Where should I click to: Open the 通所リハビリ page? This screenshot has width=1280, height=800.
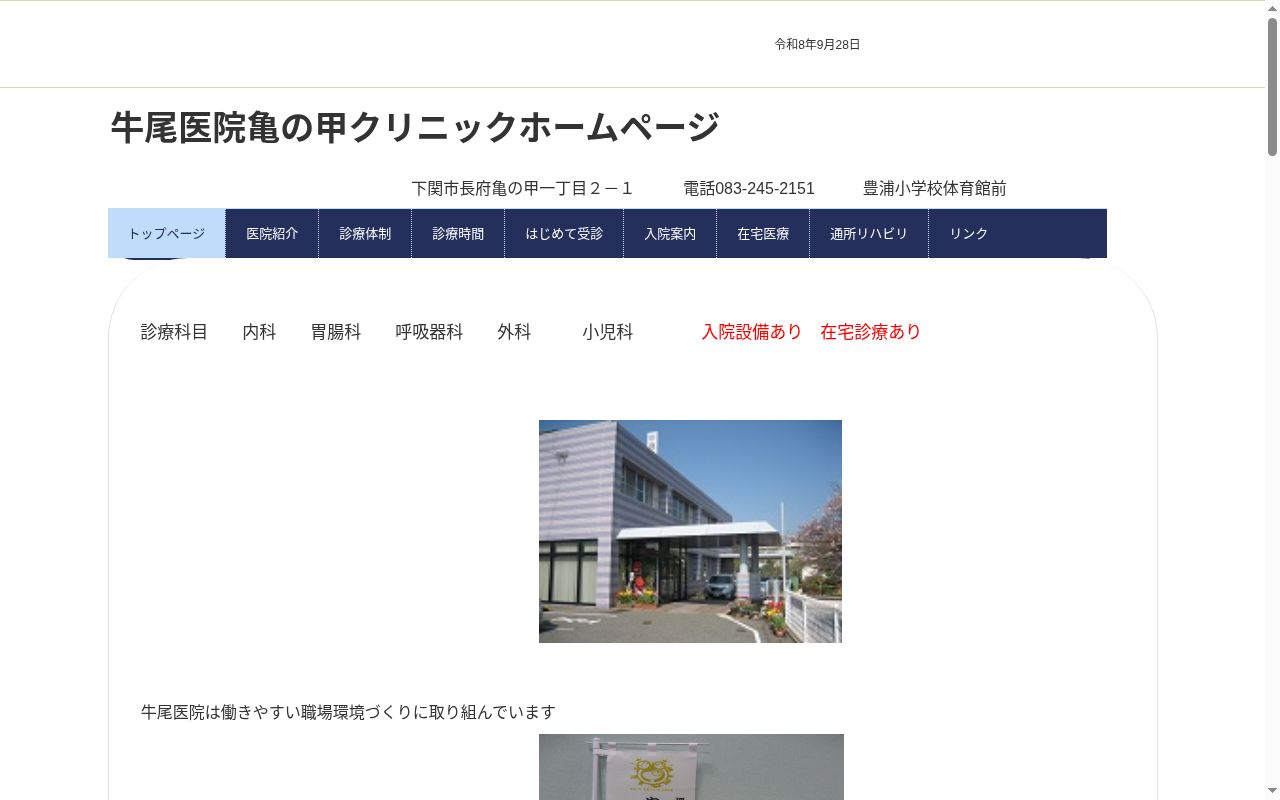869,233
